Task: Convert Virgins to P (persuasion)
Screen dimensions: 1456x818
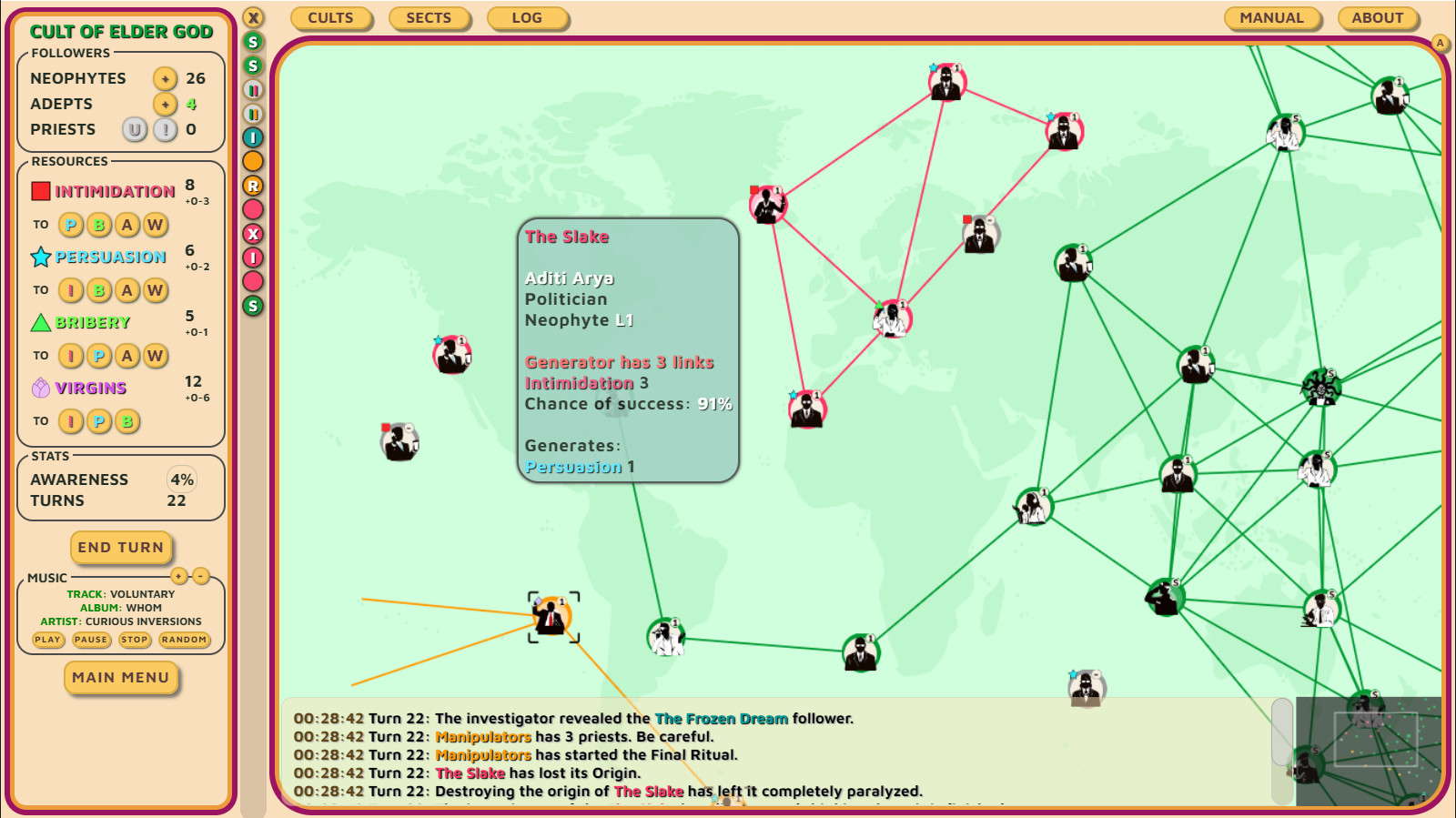Action: point(99,421)
